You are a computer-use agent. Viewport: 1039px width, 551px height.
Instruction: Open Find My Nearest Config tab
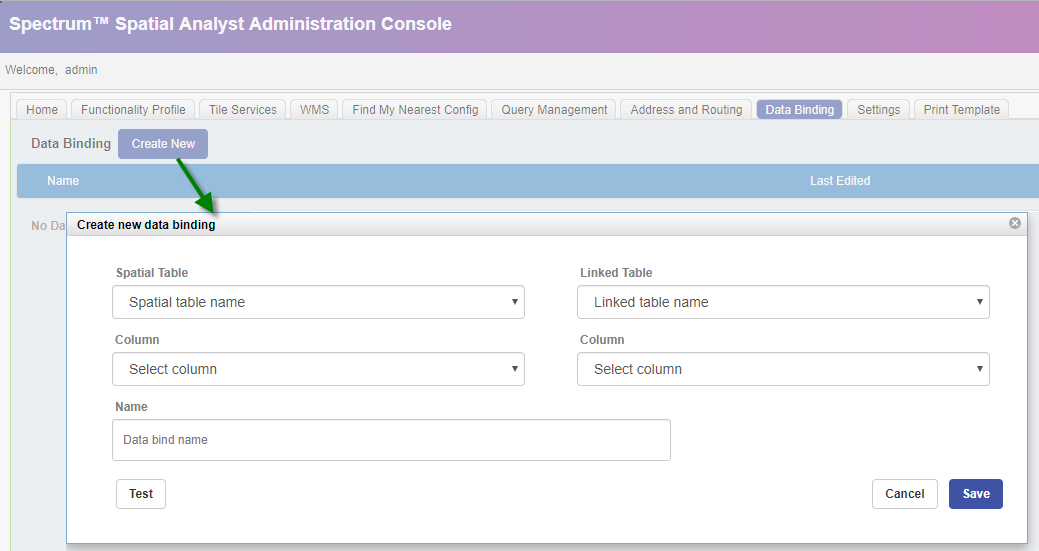coord(415,110)
